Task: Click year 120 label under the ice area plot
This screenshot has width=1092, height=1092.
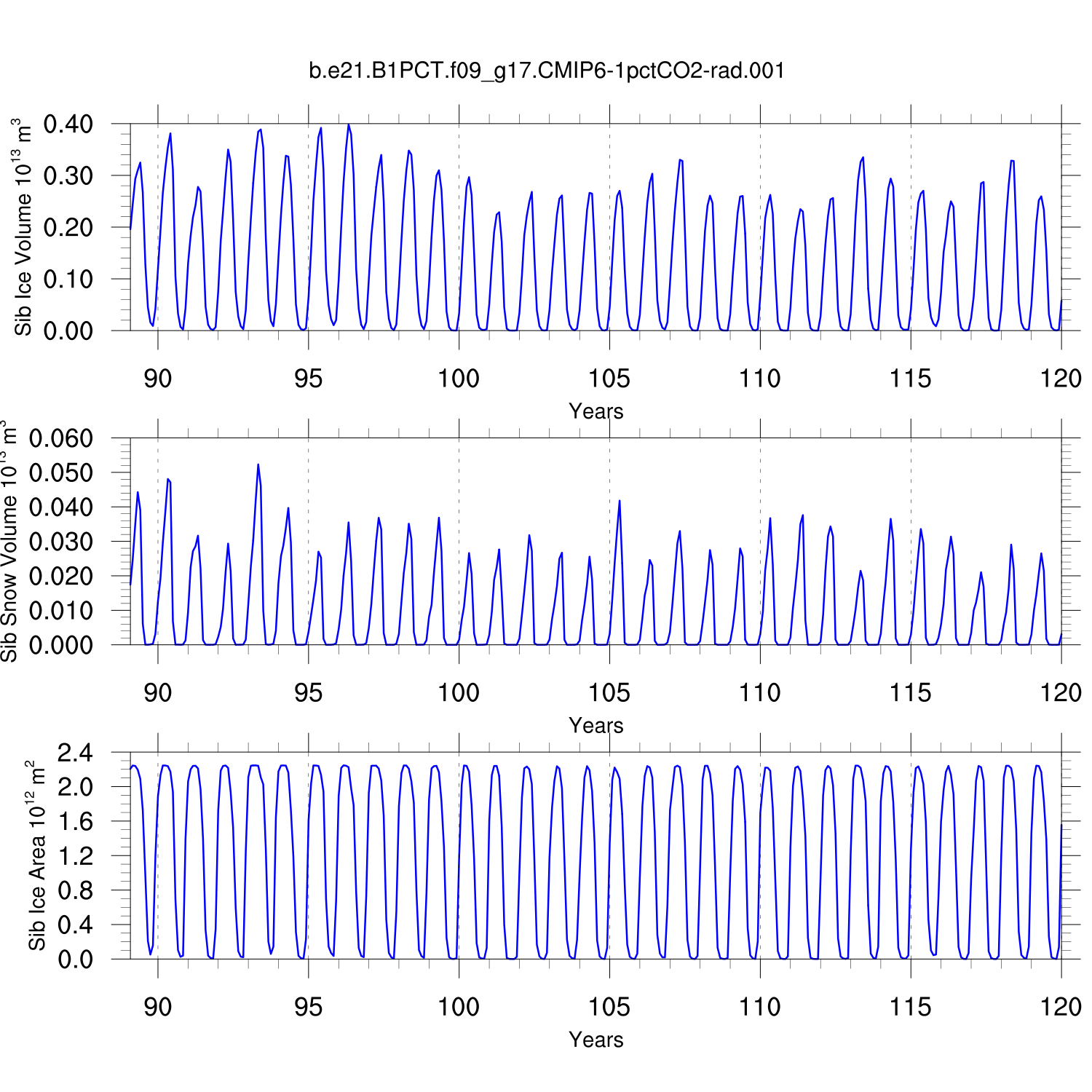Action: pyautogui.click(x=1061, y=1007)
